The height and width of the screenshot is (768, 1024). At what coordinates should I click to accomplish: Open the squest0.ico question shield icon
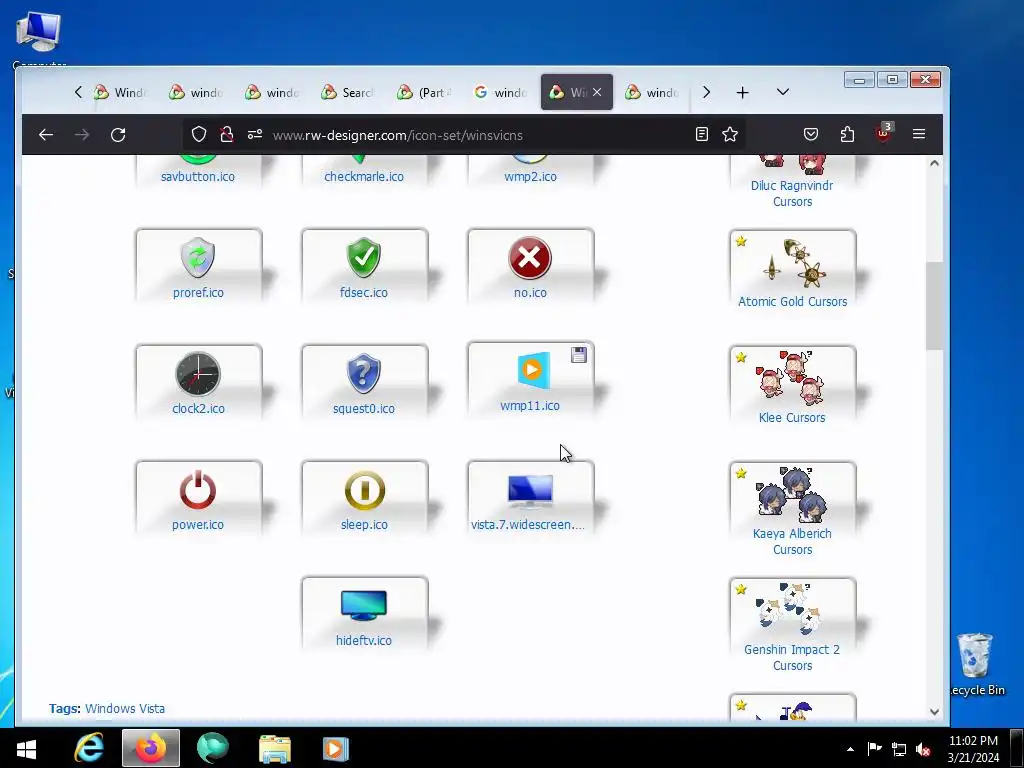point(364,374)
